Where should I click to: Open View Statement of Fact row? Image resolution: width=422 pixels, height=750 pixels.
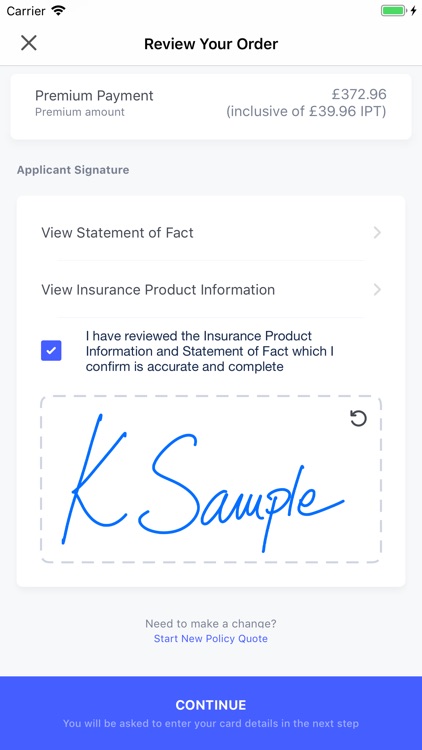(x=211, y=233)
